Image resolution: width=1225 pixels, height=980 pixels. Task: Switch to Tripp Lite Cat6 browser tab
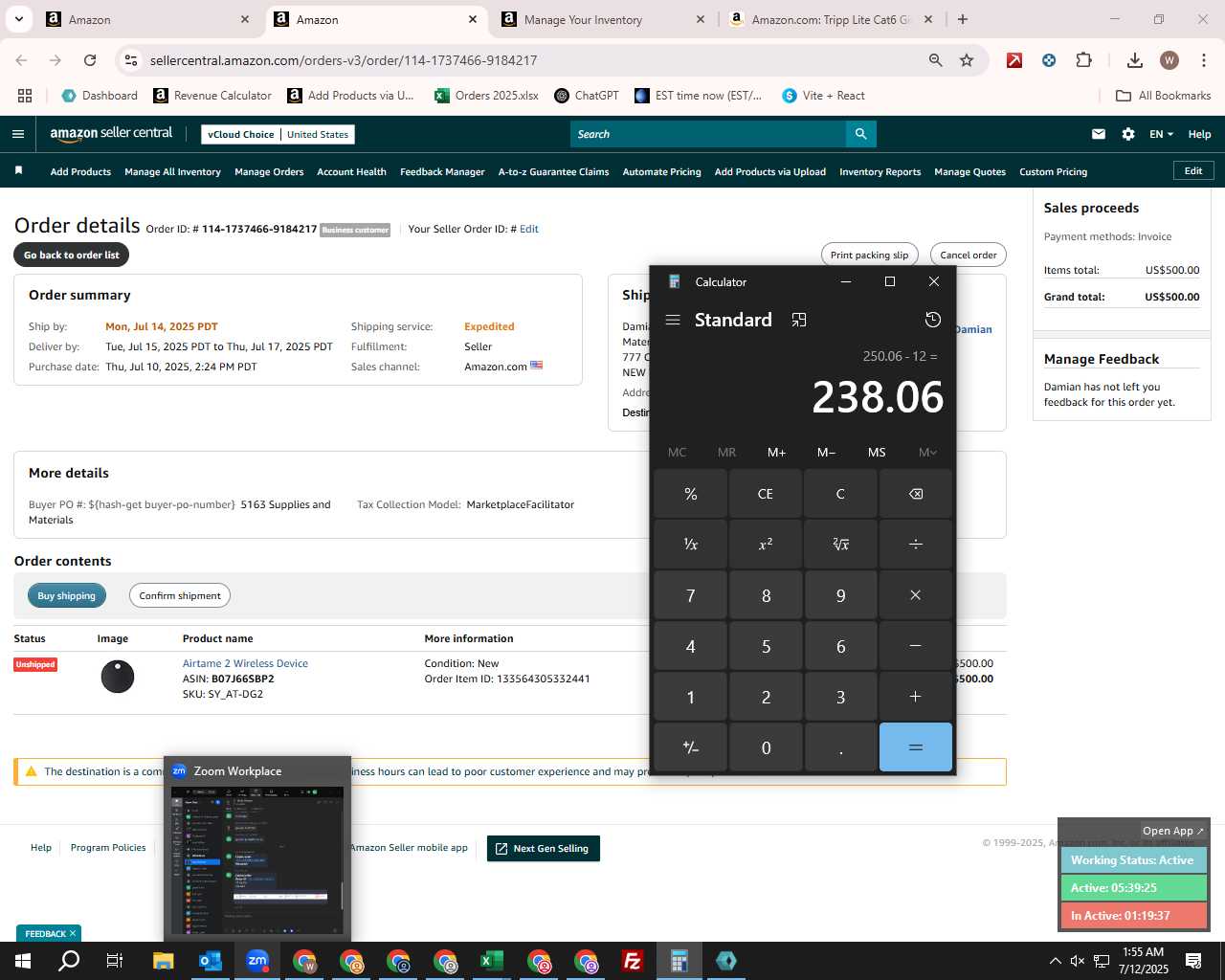point(831,19)
